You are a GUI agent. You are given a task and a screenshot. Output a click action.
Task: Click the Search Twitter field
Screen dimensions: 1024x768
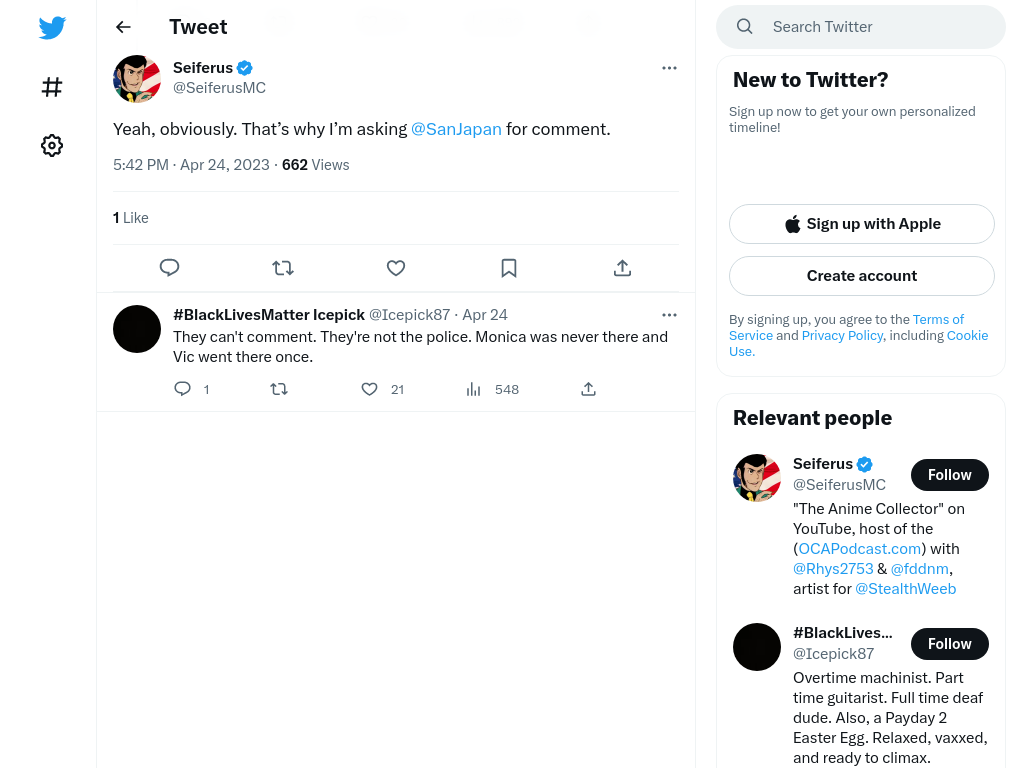pyautogui.click(x=861, y=27)
